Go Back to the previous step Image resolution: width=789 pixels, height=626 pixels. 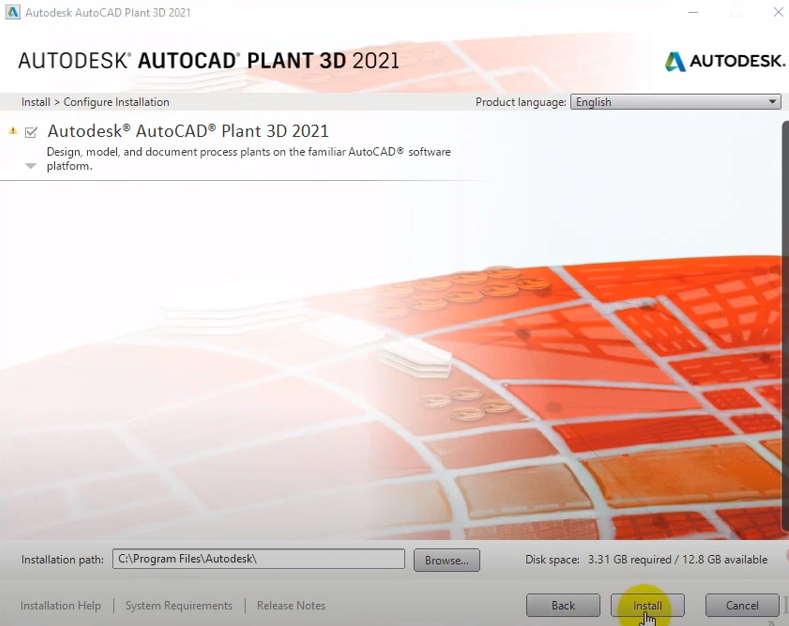[563, 605]
